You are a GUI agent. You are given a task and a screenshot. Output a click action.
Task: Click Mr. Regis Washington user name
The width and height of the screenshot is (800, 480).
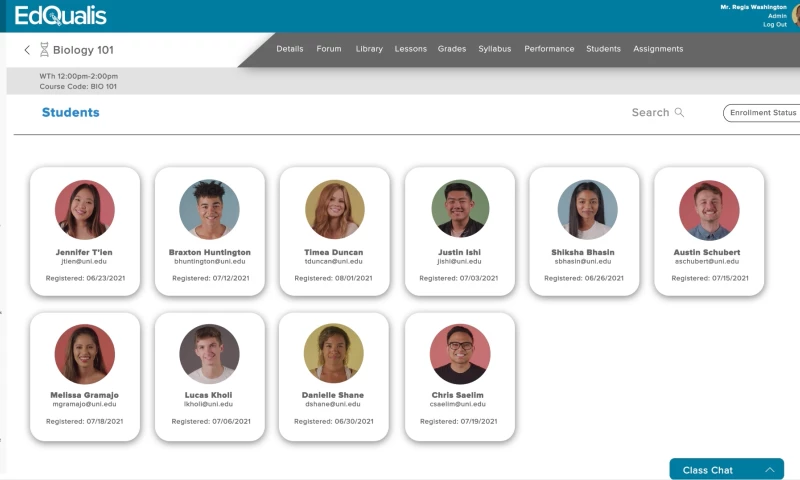click(753, 7)
